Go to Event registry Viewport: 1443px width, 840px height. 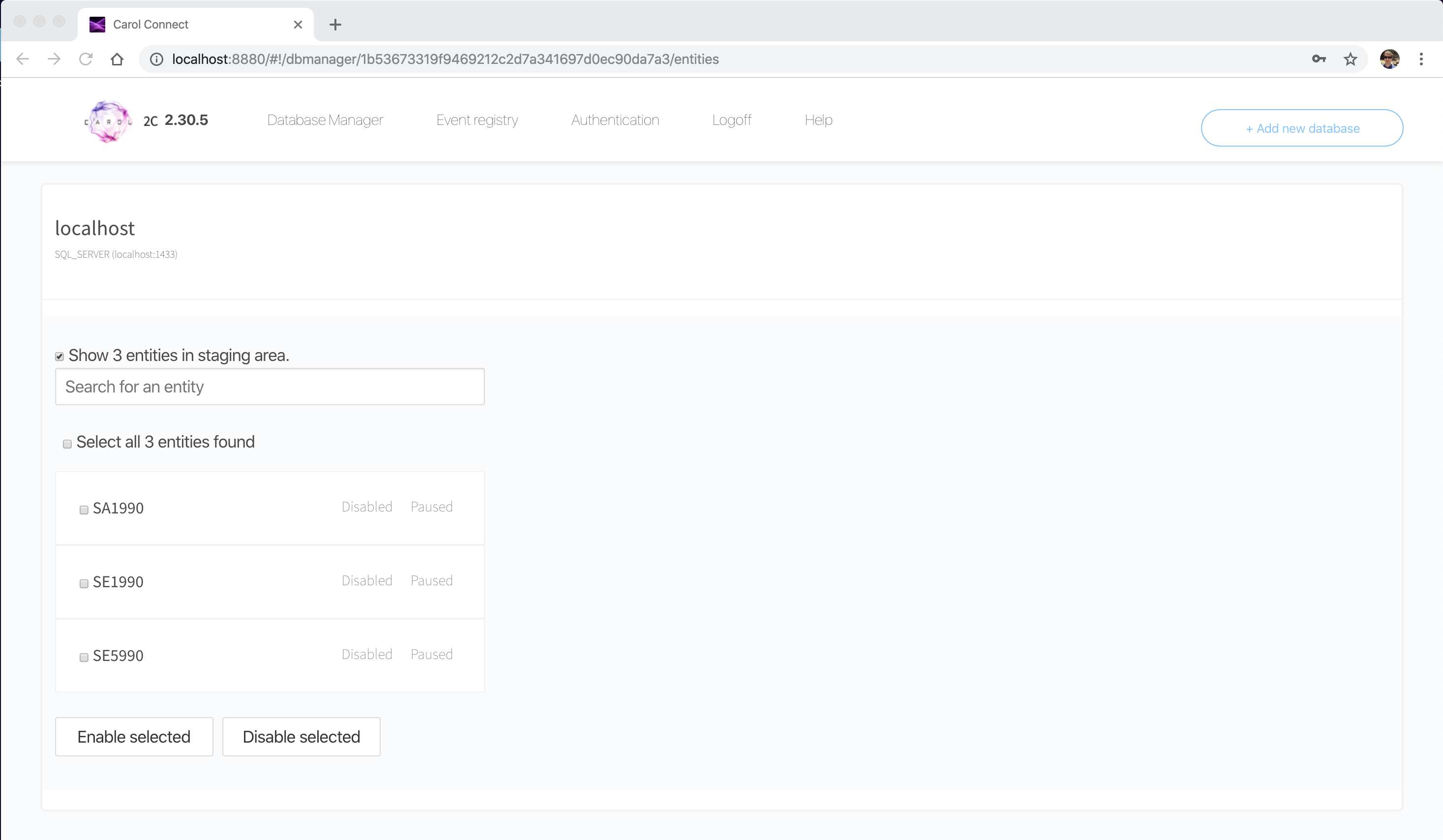(x=477, y=120)
